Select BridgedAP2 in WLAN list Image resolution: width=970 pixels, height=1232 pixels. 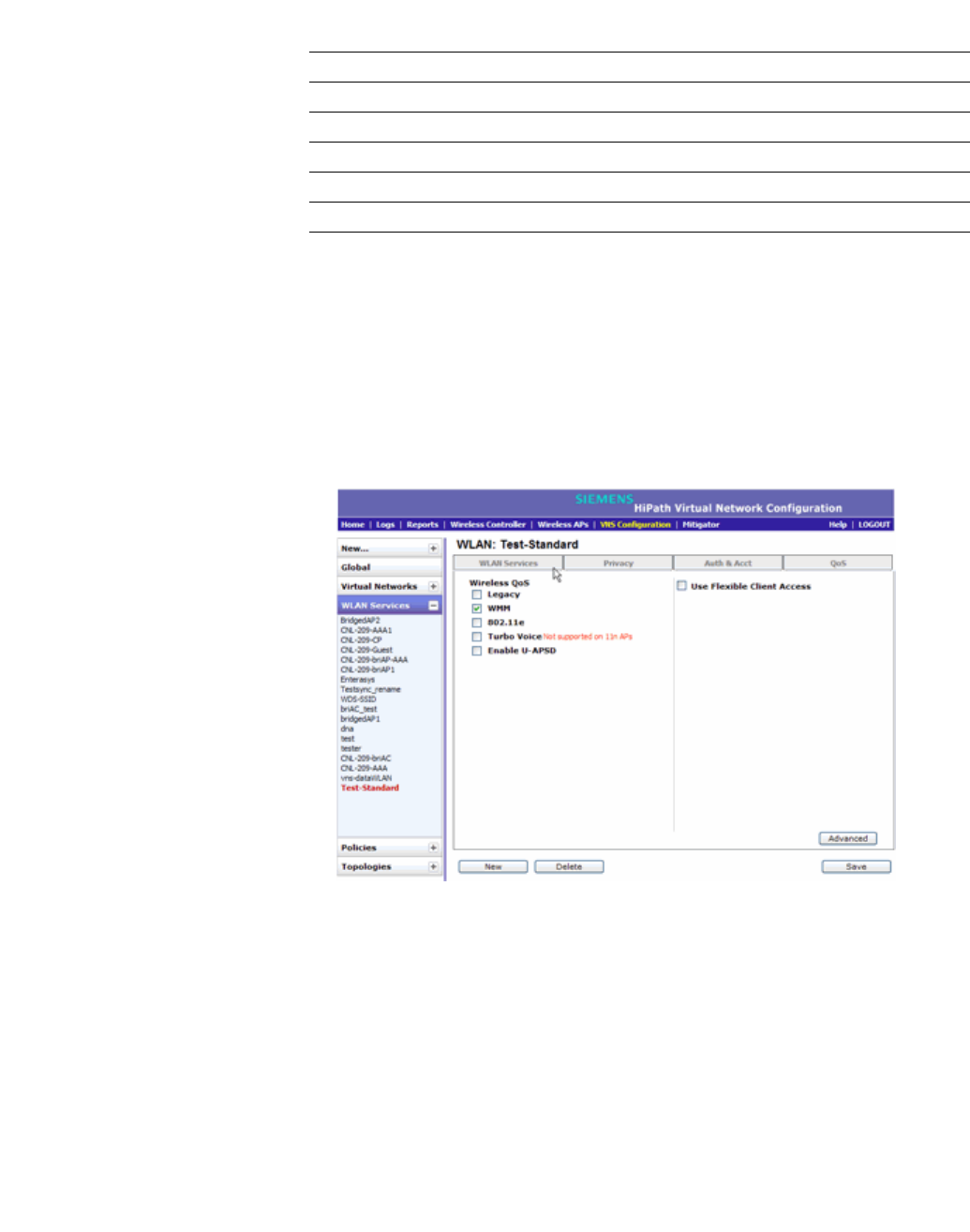(360, 621)
